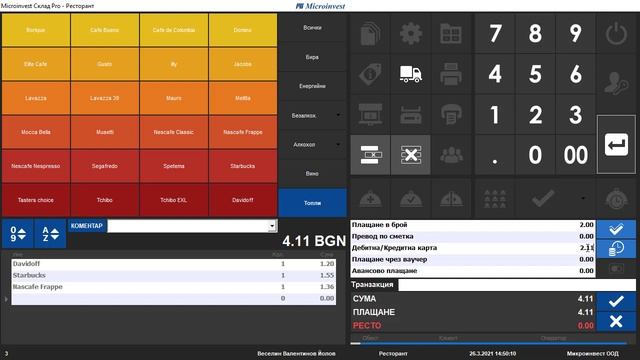
Task: Add Tasters choice product tile
Action: pos(36,200)
